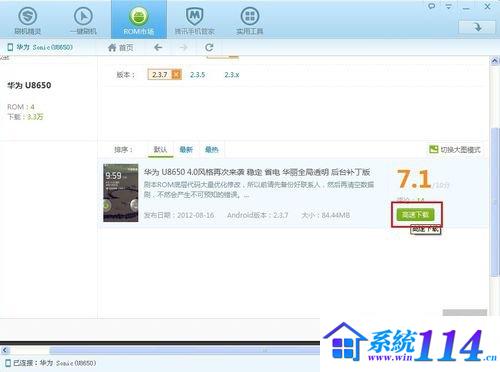Viewport: 500px width, 372px height.
Task: Click the vertical scrollbar up arrow
Action: click(494, 61)
